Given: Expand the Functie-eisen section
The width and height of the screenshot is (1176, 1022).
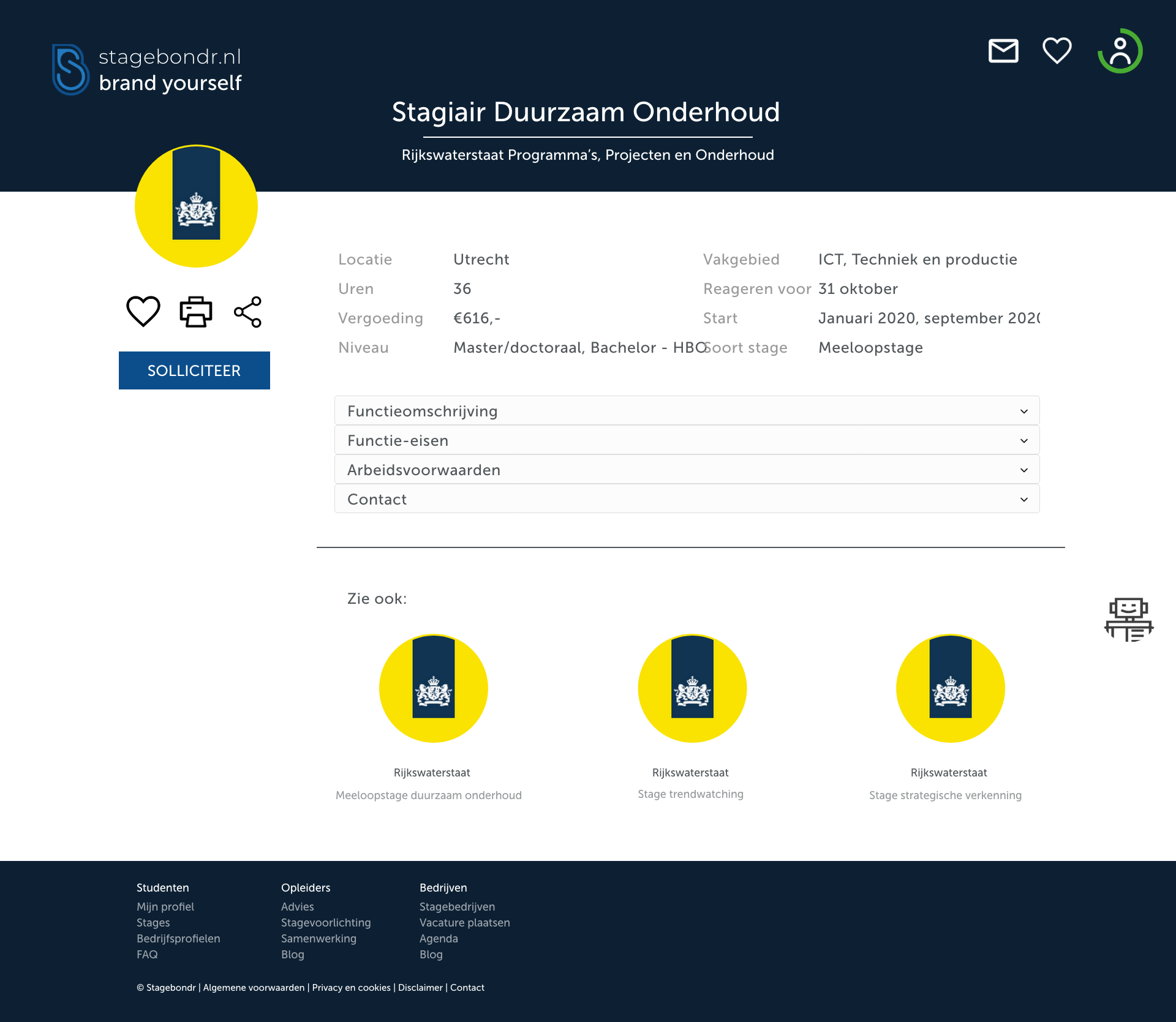Looking at the screenshot, I should (x=687, y=440).
